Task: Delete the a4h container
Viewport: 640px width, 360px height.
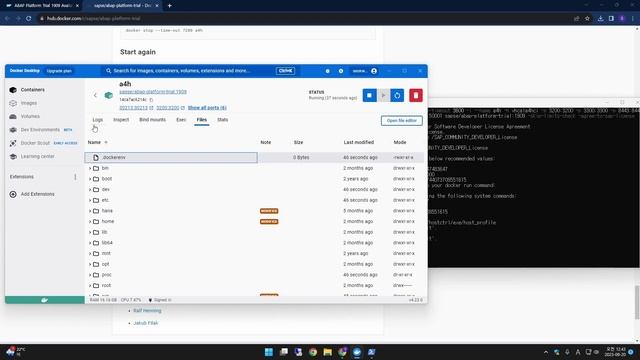Action: pos(416,96)
